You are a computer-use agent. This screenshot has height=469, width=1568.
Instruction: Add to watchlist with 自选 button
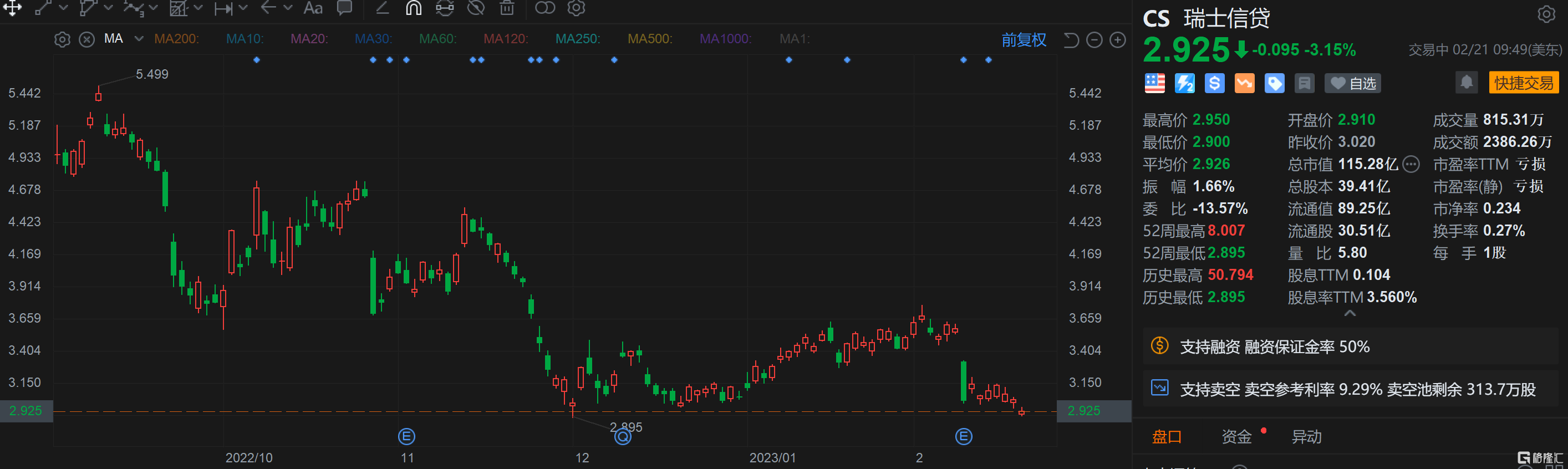pos(1352,83)
